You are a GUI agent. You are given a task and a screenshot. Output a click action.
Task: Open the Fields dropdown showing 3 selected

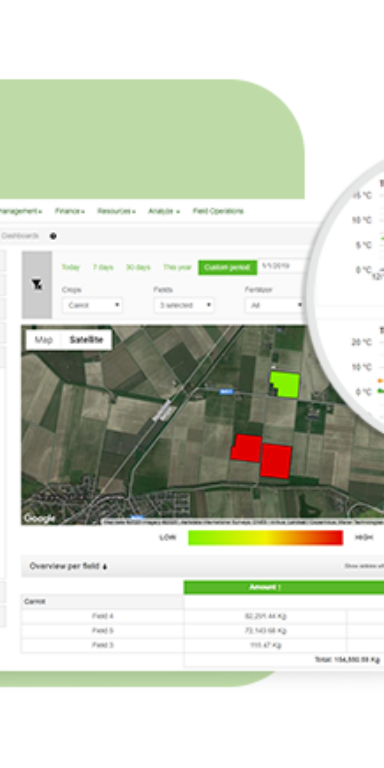(x=184, y=305)
